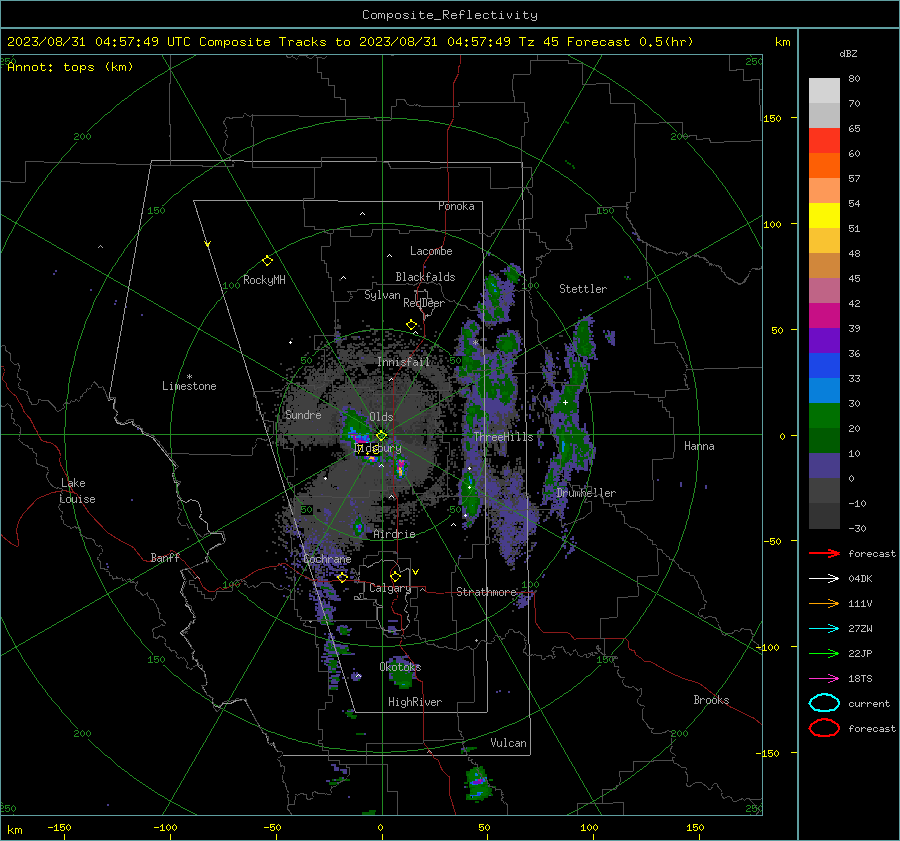Image resolution: width=900 pixels, height=841 pixels.
Task: Click the Hanna city label
Action: click(x=699, y=446)
